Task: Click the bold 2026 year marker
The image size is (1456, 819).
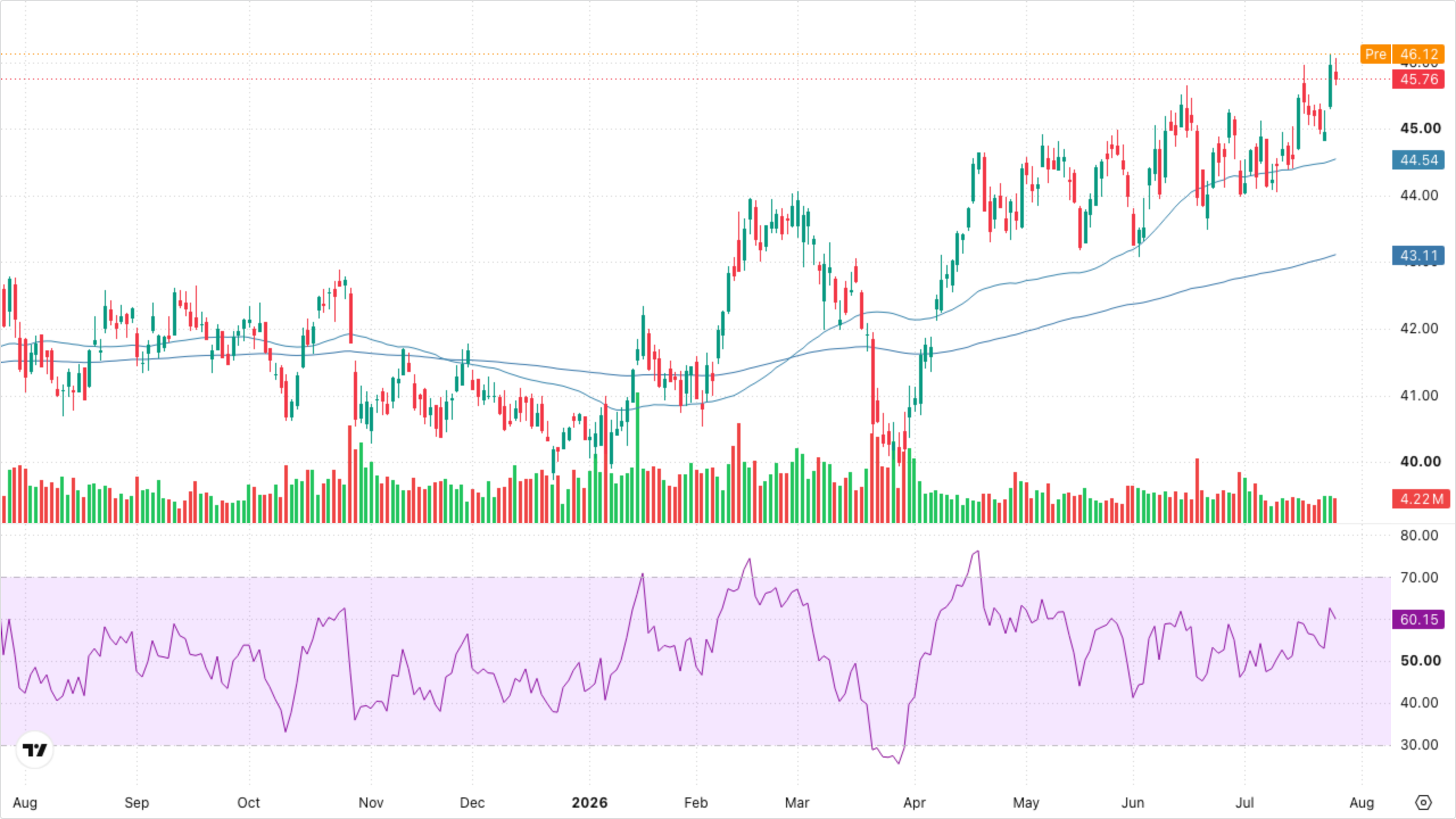Action: tap(590, 803)
